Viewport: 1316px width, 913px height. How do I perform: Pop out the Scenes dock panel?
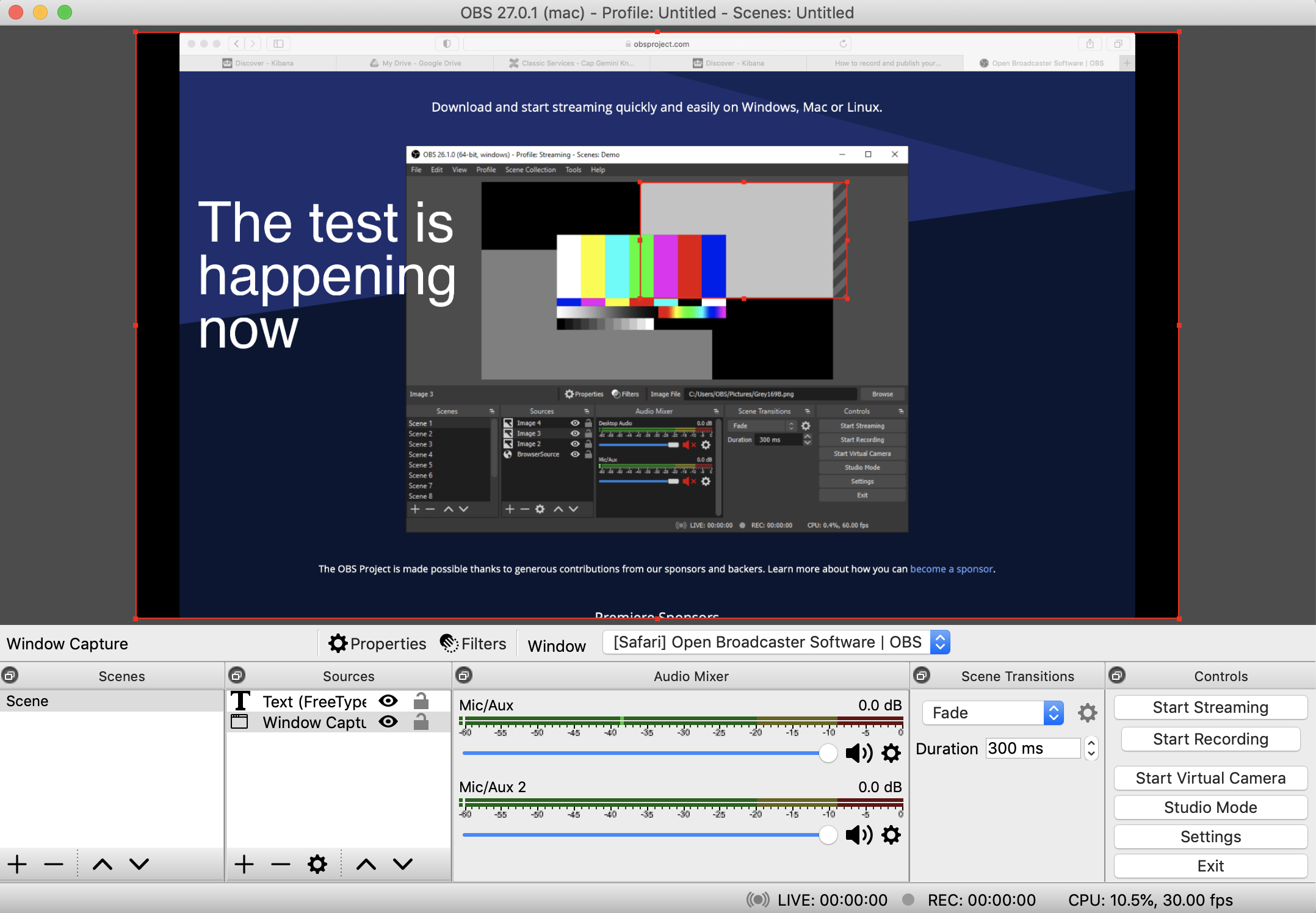click(x=10, y=676)
